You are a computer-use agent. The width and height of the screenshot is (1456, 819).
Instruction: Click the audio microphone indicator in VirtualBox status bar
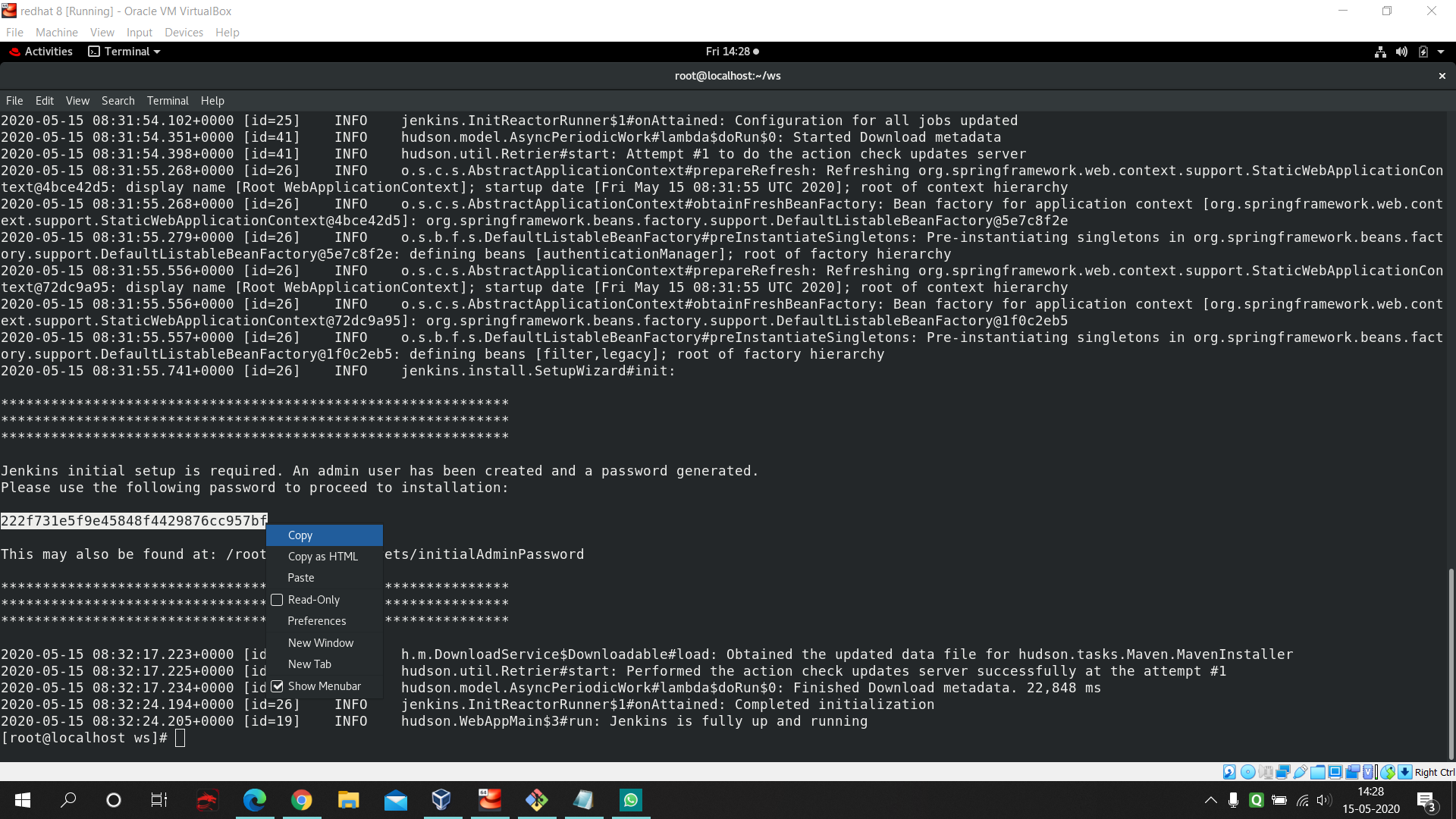click(1266, 772)
